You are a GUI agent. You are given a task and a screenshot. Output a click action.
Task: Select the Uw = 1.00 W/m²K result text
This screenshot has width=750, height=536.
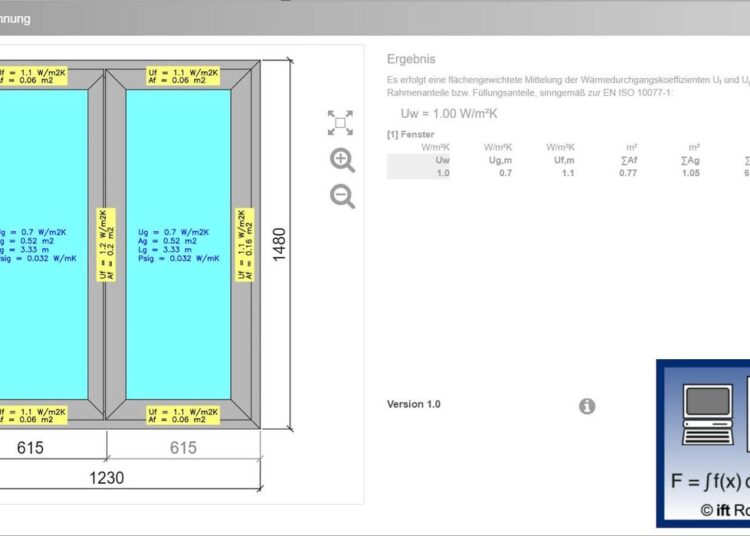(x=449, y=114)
